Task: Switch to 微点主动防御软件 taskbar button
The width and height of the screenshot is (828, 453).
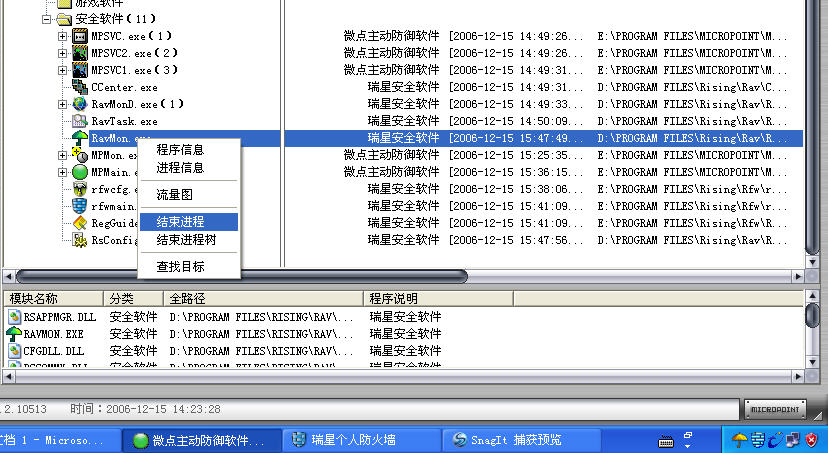Action: click(202, 440)
